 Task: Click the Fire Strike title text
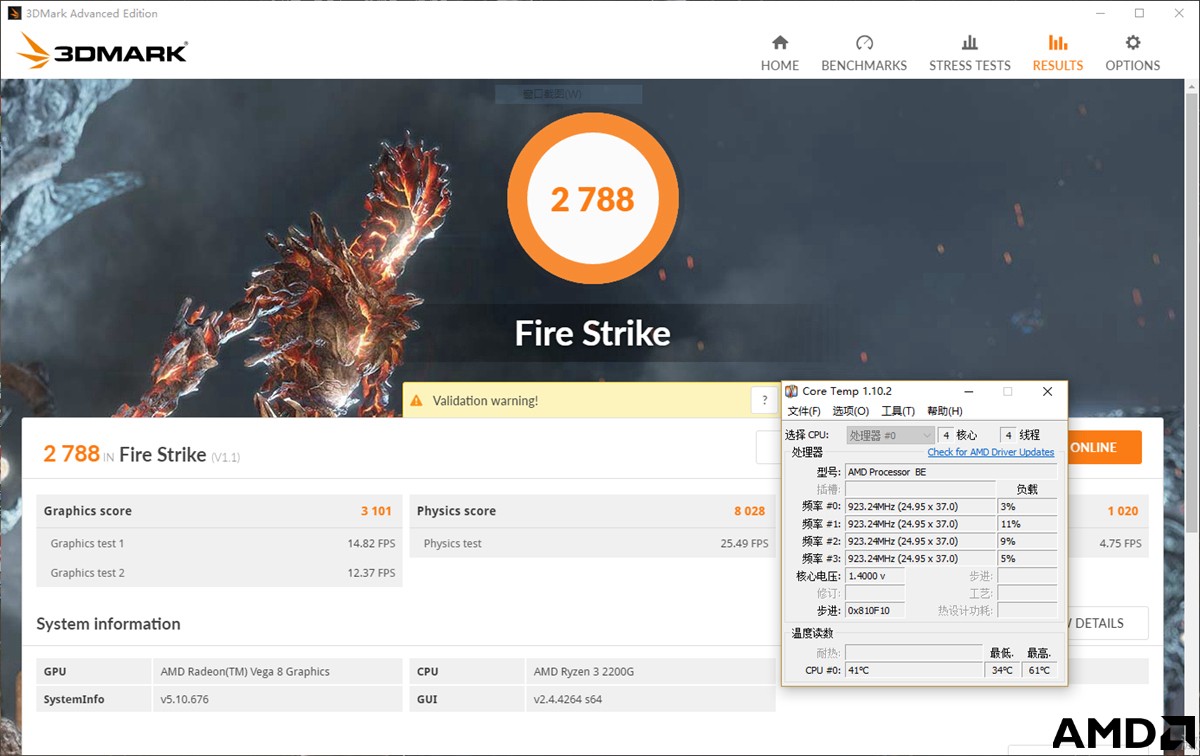tap(593, 333)
